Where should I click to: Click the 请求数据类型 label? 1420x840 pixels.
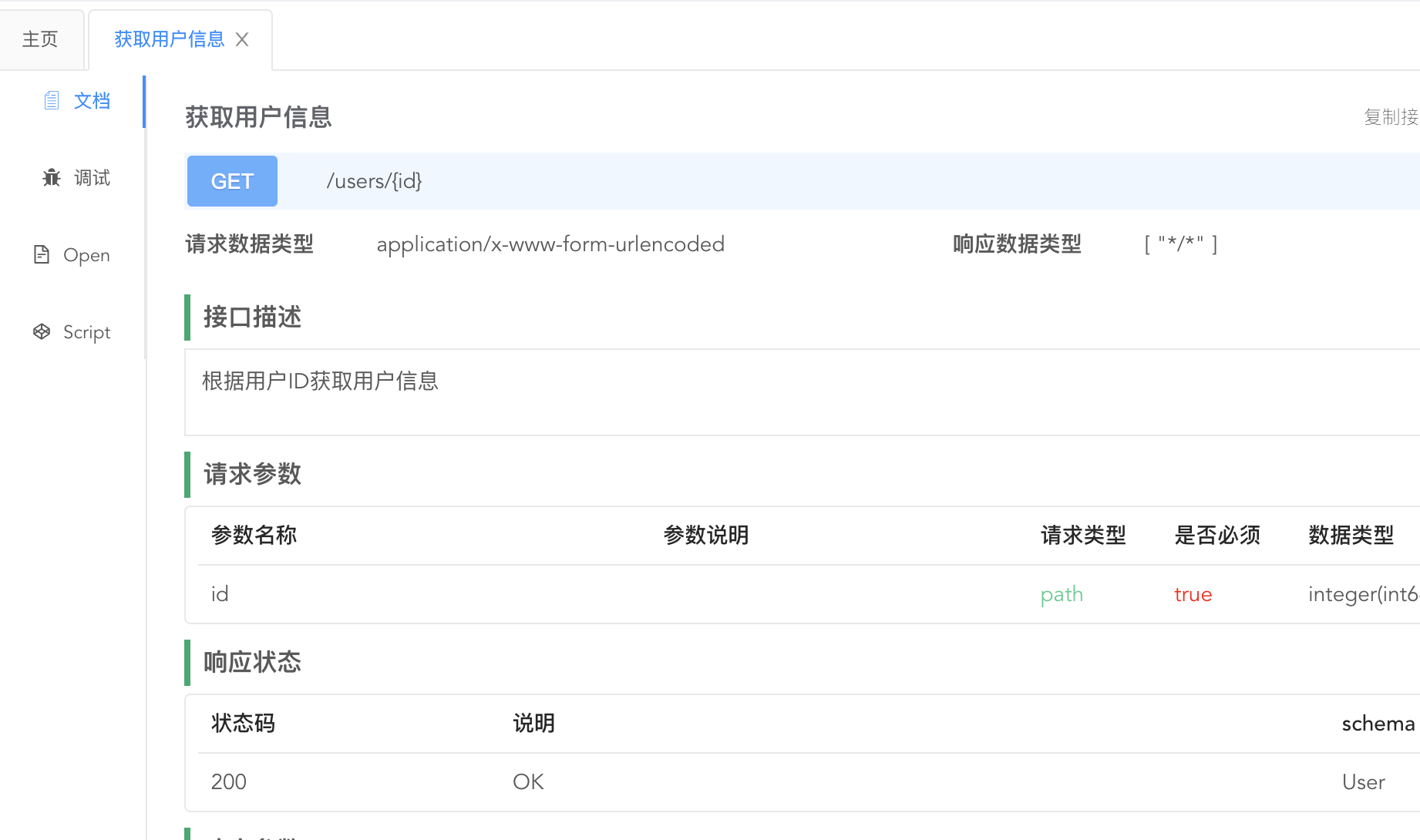pyautogui.click(x=249, y=244)
